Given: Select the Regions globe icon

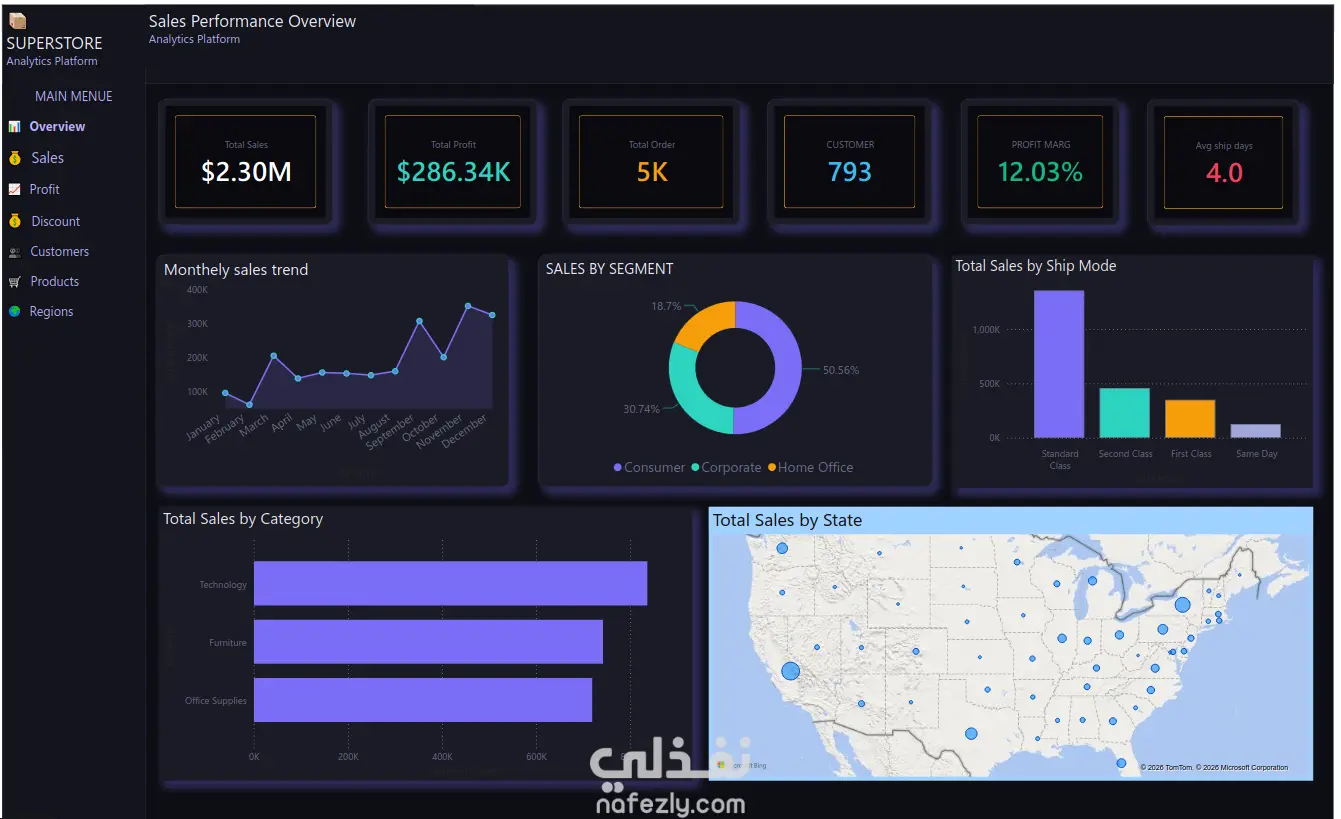Looking at the screenshot, I should click(x=14, y=312).
